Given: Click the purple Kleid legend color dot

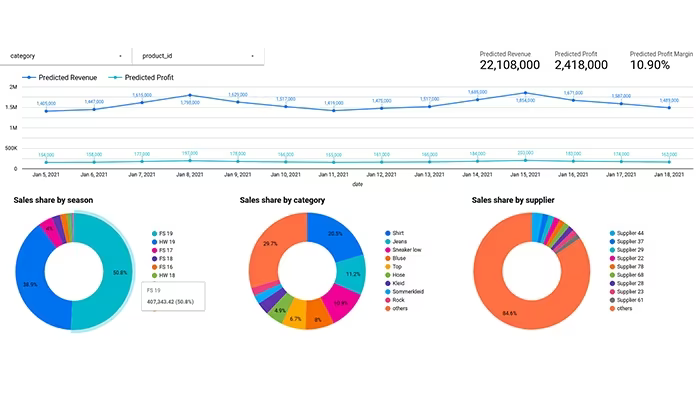Looking at the screenshot, I should (x=388, y=283).
